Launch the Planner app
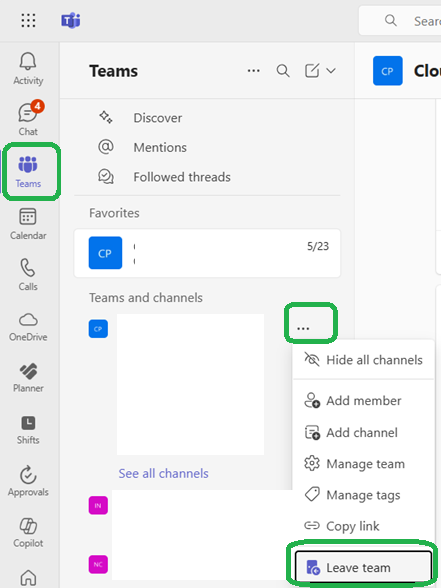 pyautogui.click(x=28, y=378)
